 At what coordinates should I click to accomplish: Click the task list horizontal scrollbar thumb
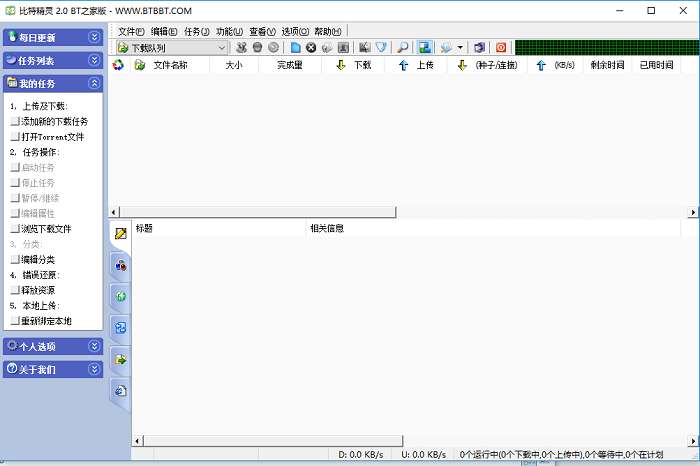click(258, 212)
